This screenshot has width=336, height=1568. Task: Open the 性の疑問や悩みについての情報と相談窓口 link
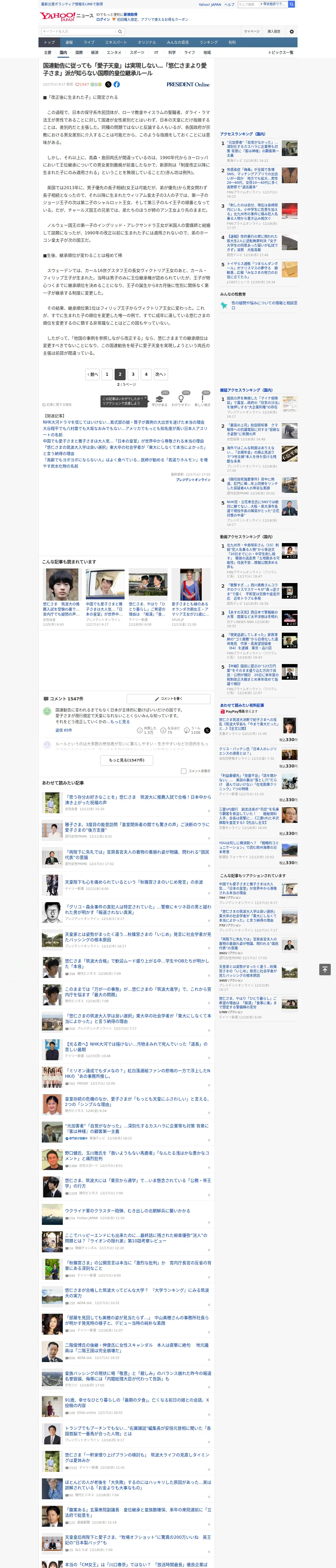click(x=264, y=305)
